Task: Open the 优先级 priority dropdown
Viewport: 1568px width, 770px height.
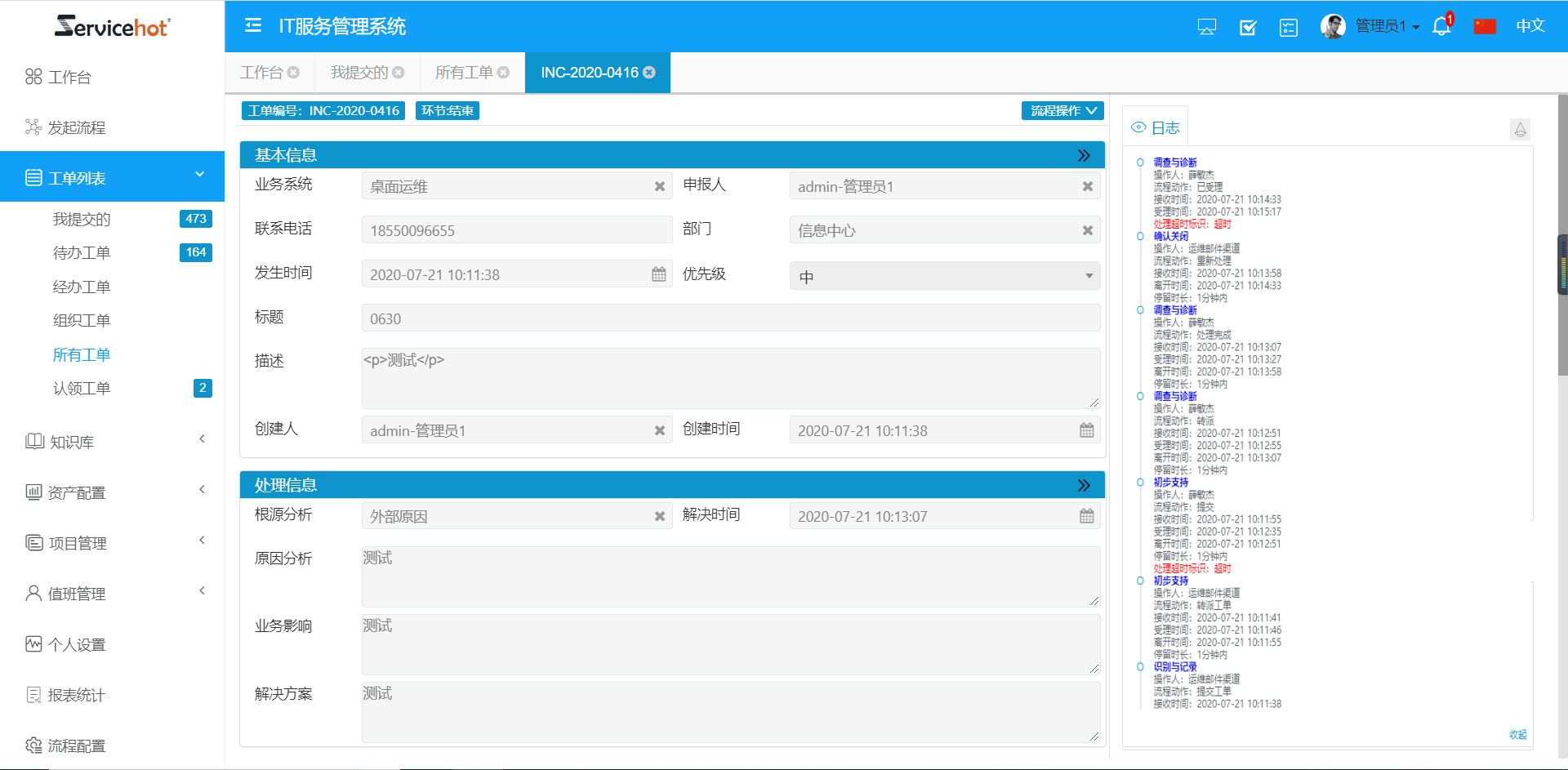Action: 944,276
